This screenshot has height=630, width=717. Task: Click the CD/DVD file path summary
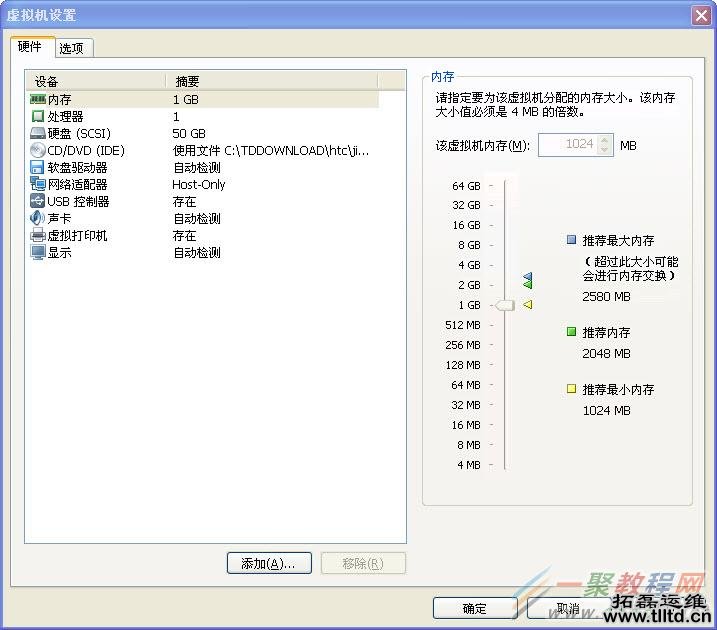271,150
